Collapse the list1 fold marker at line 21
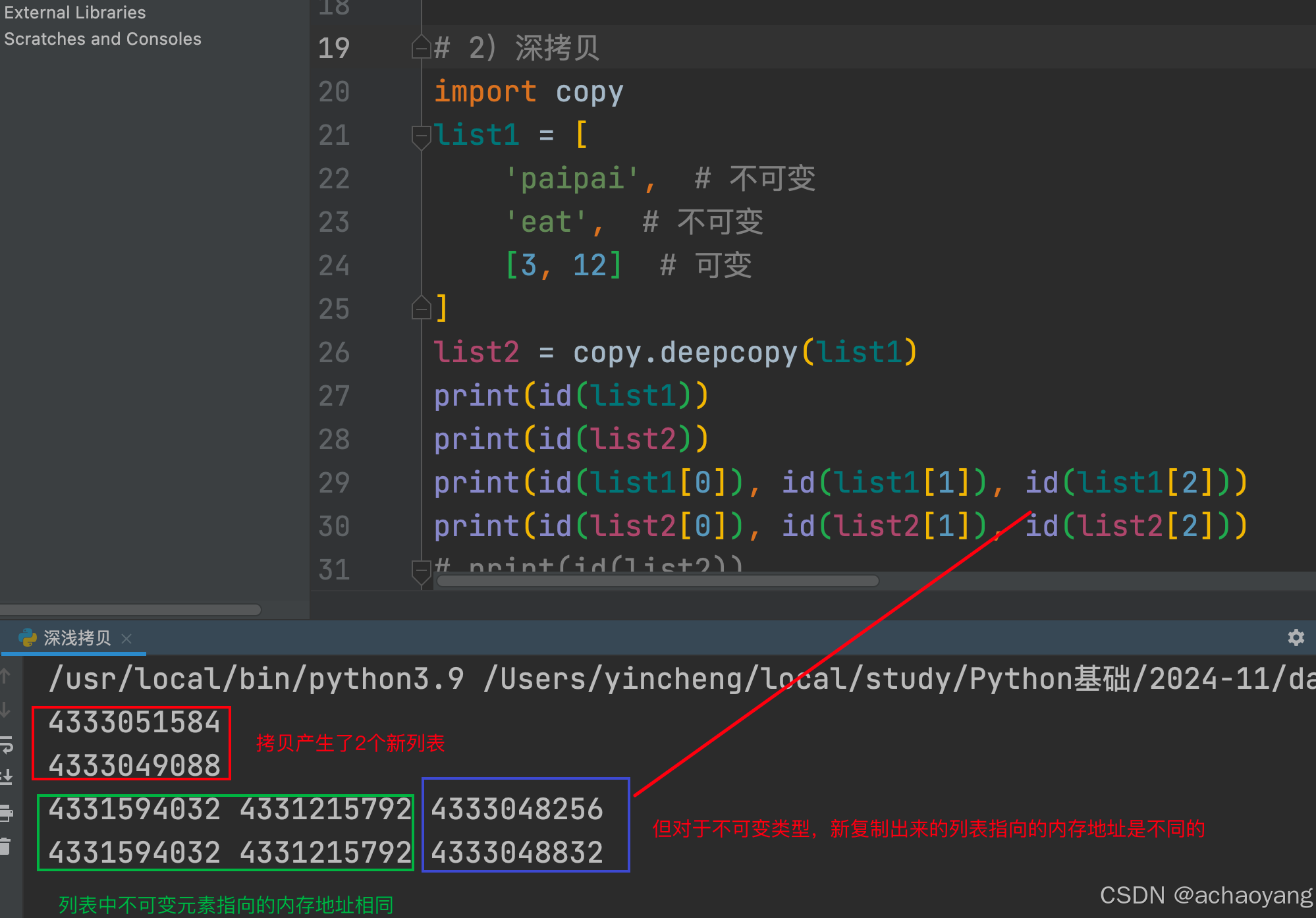Screen dimensions: 1316x918 421,136
